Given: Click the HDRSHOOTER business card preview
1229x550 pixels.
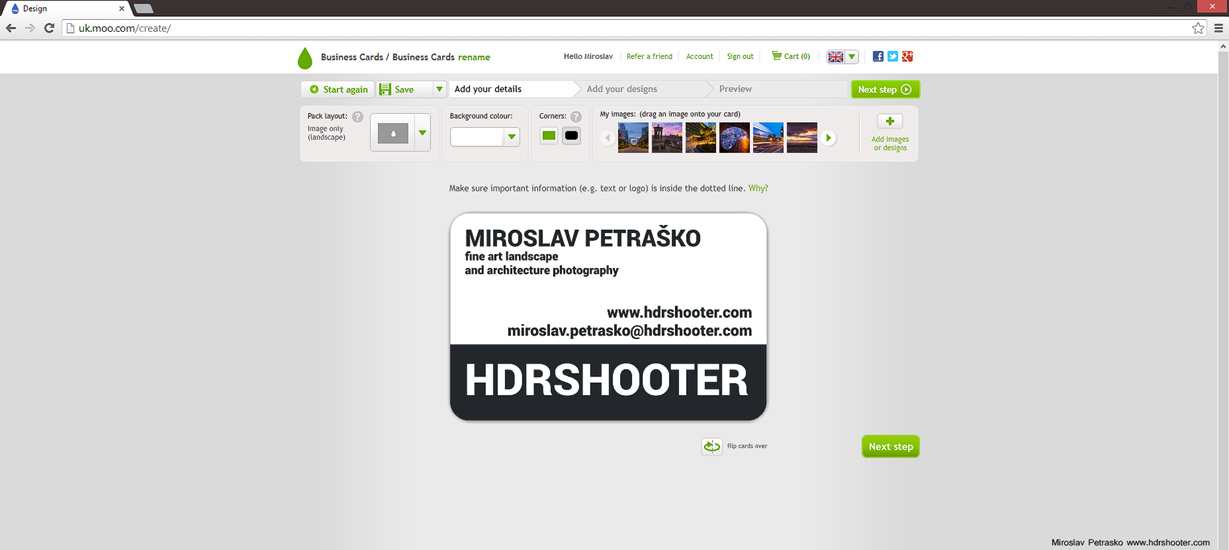Looking at the screenshot, I should point(608,317).
